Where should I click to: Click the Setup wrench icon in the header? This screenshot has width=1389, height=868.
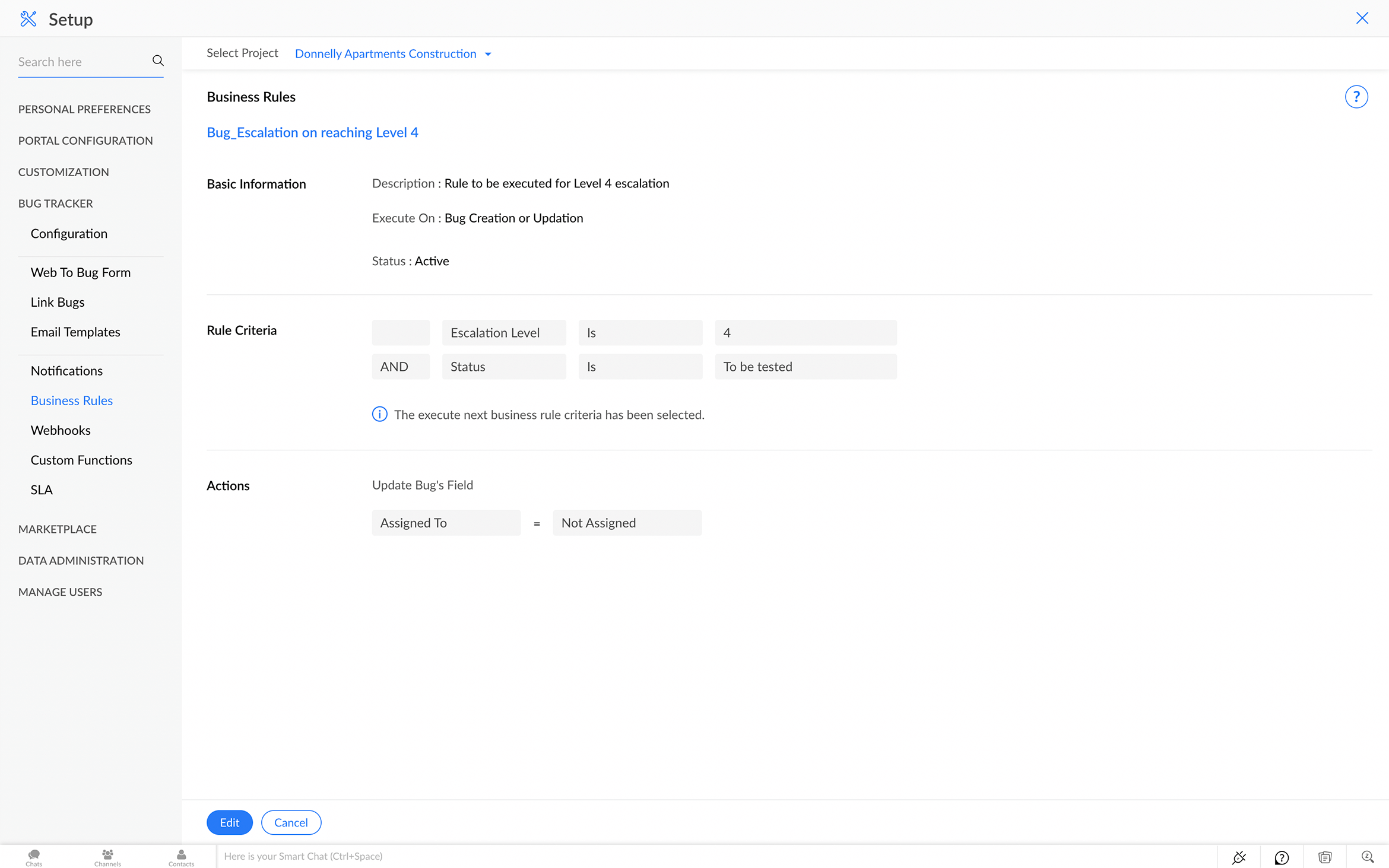pyautogui.click(x=28, y=18)
